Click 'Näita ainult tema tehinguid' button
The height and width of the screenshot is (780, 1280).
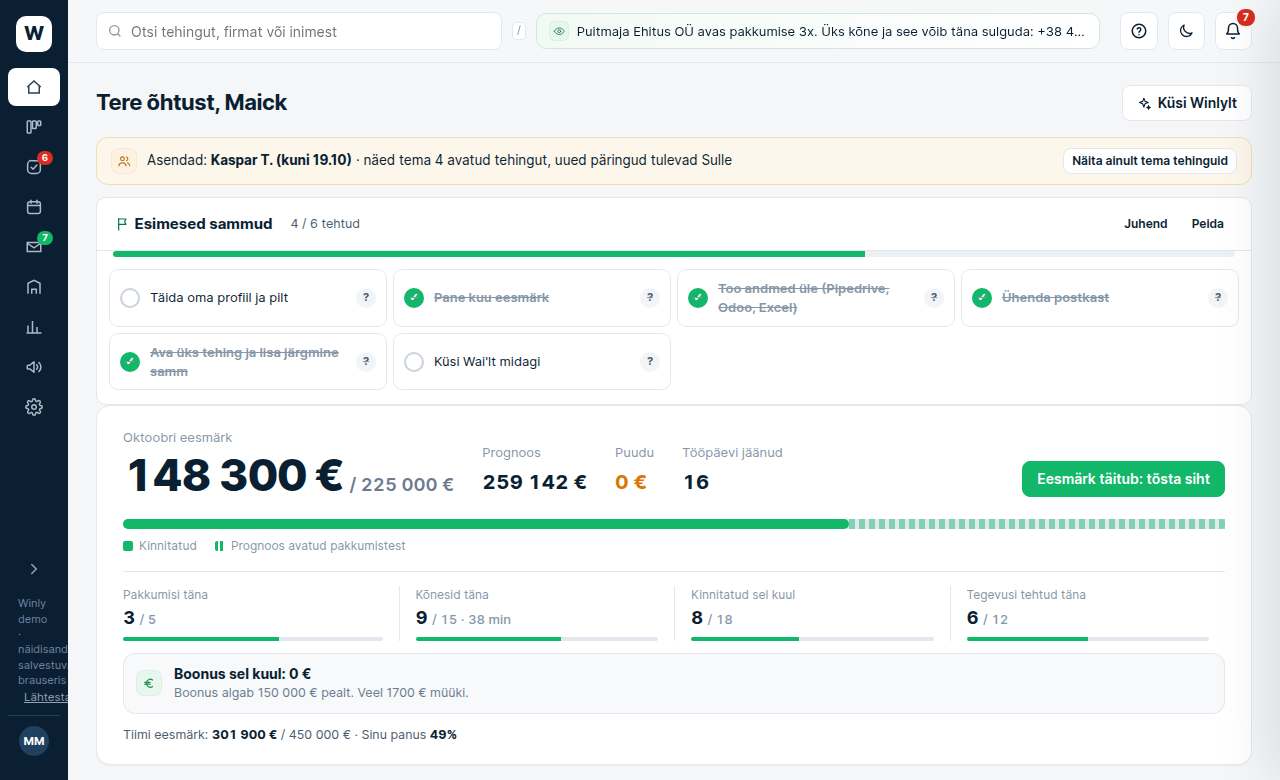(1150, 161)
